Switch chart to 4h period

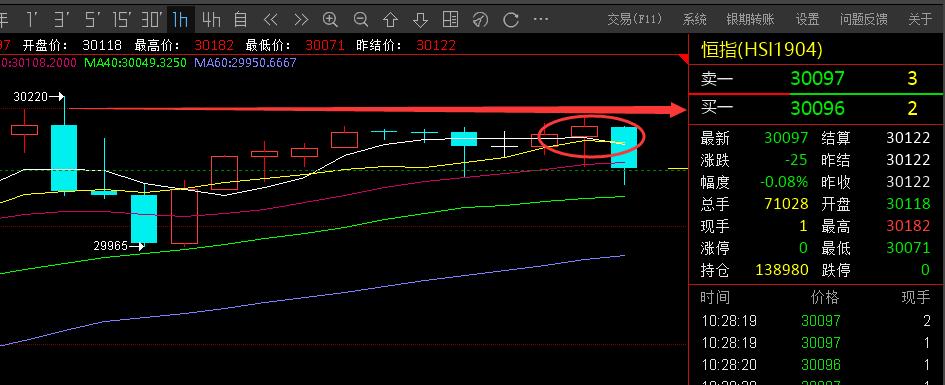(x=212, y=19)
